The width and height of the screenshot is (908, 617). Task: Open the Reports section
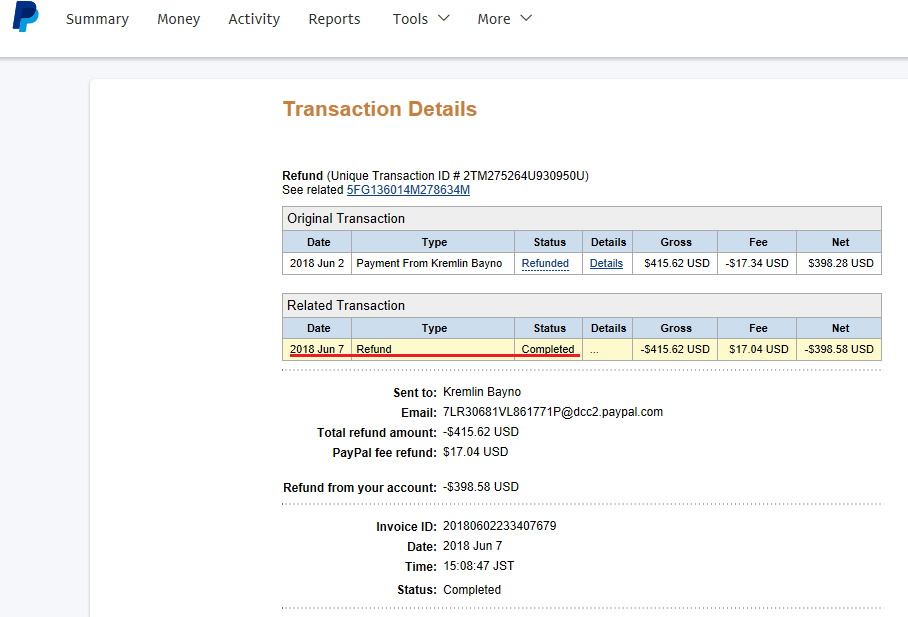tap(334, 18)
